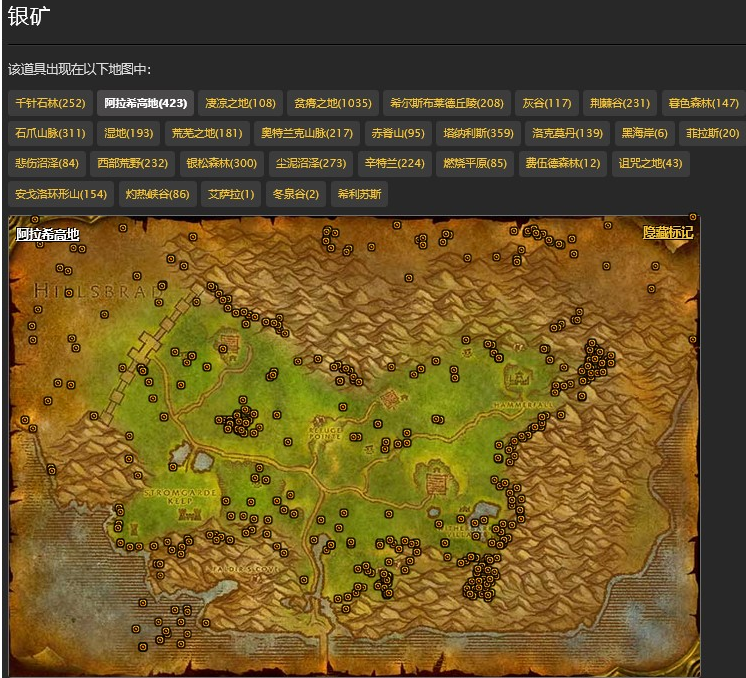Open the 石爪山脉(311) tab
This screenshot has height=678, width=746.
click(50, 133)
